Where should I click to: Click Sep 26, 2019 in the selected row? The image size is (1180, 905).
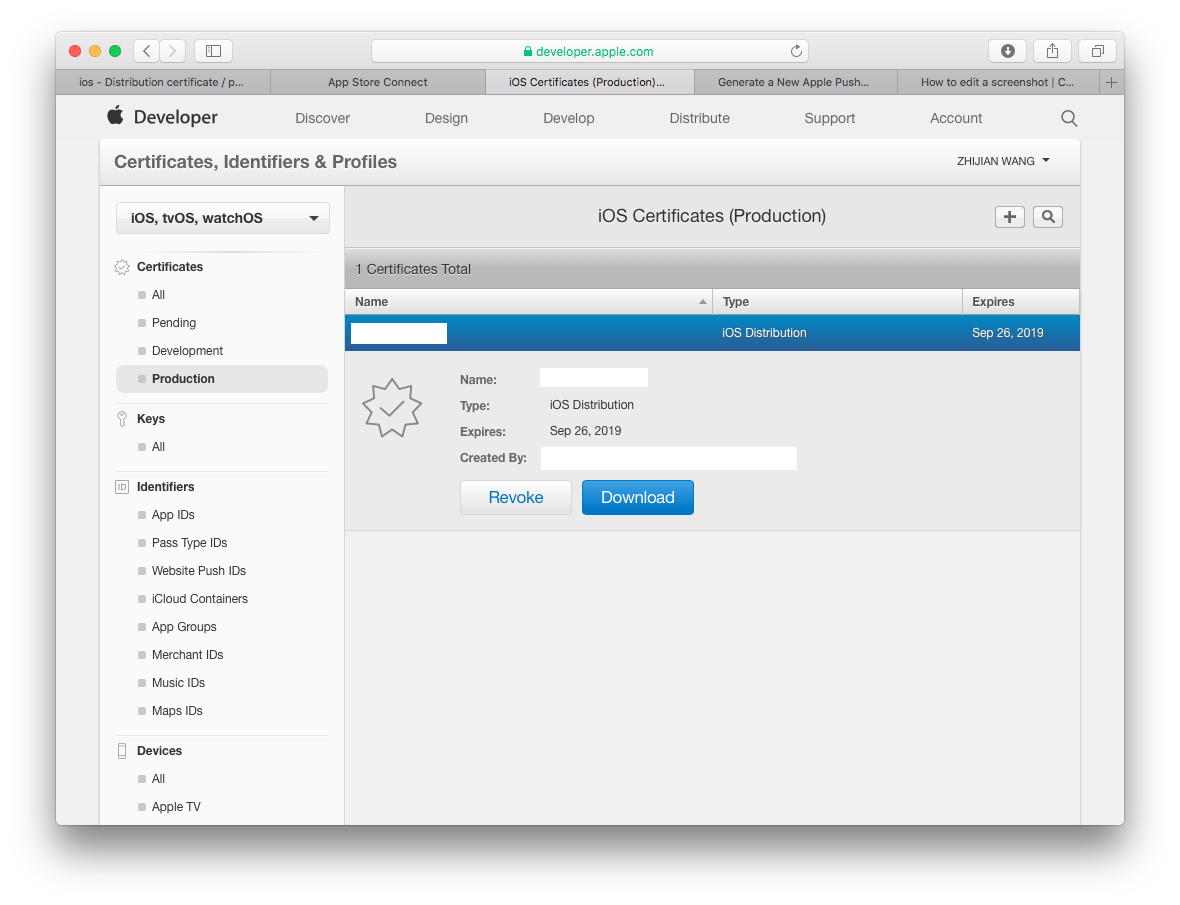pyautogui.click(x=1007, y=333)
